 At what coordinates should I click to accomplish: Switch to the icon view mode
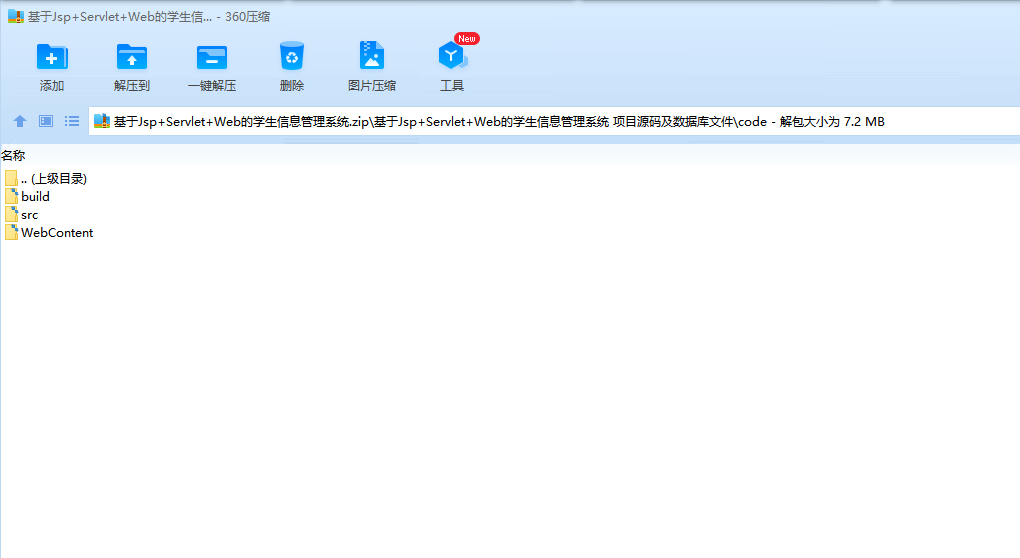pyautogui.click(x=46, y=121)
